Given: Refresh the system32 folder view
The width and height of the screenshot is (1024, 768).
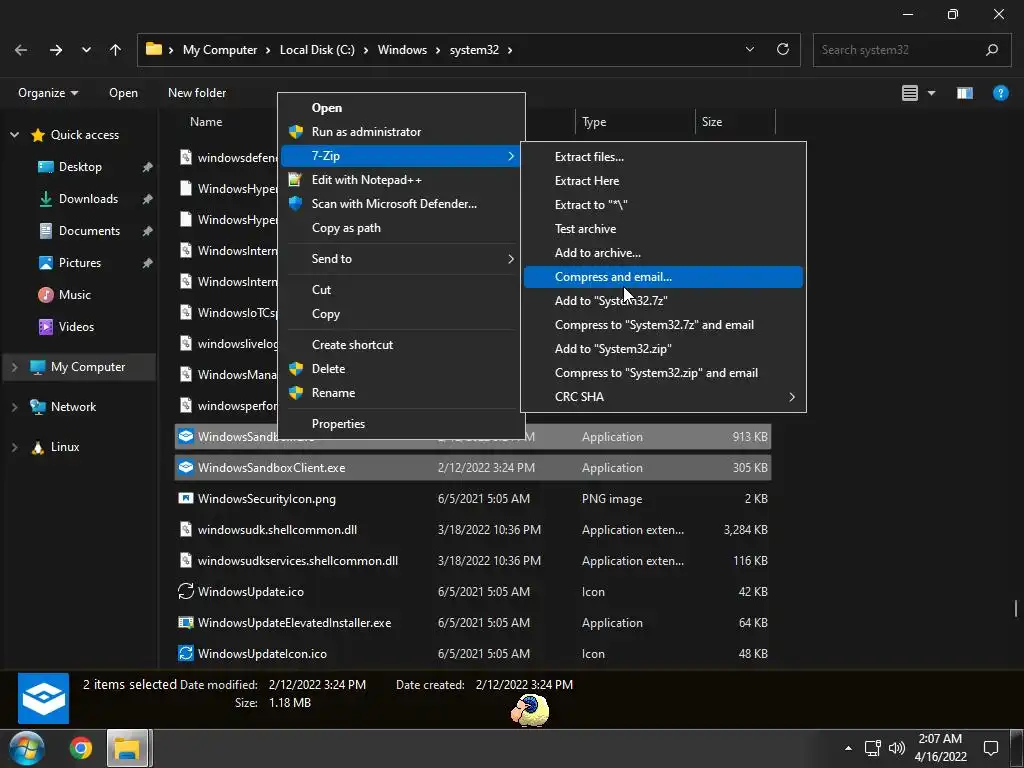Looking at the screenshot, I should (x=782, y=50).
